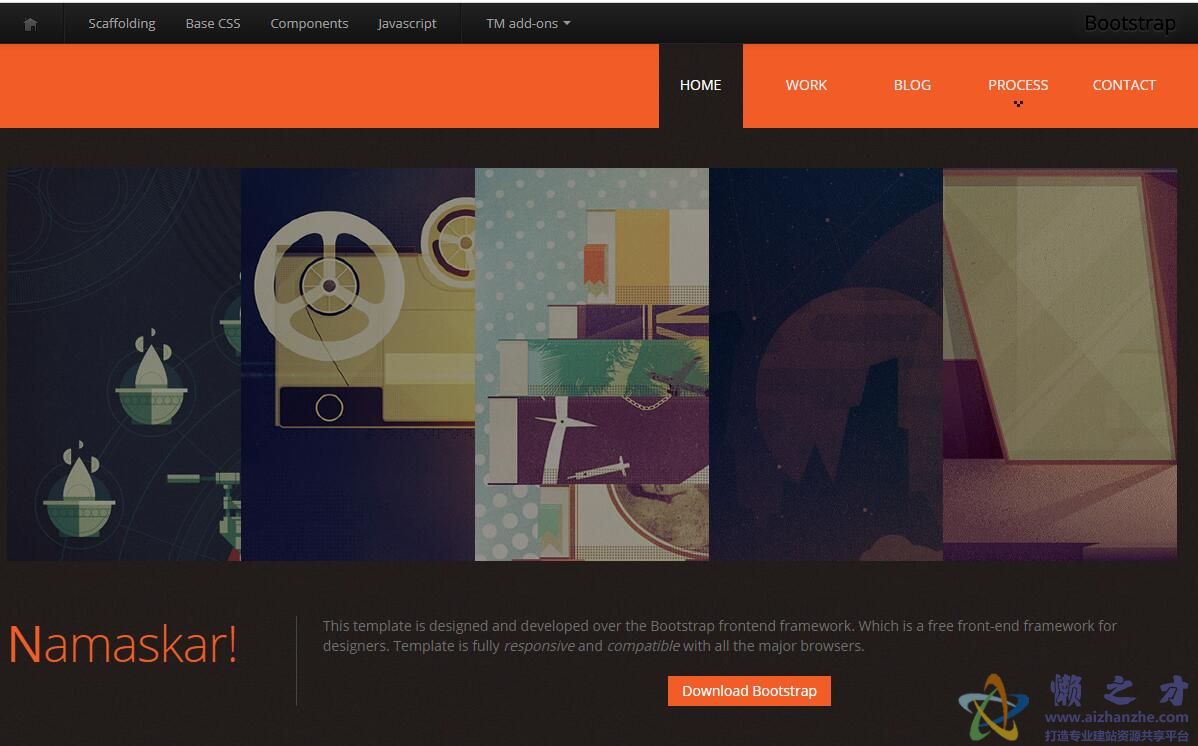Open the Scaffolding menu item
This screenshot has width=1198, height=746.
pyautogui.click(x=121, y=24)
